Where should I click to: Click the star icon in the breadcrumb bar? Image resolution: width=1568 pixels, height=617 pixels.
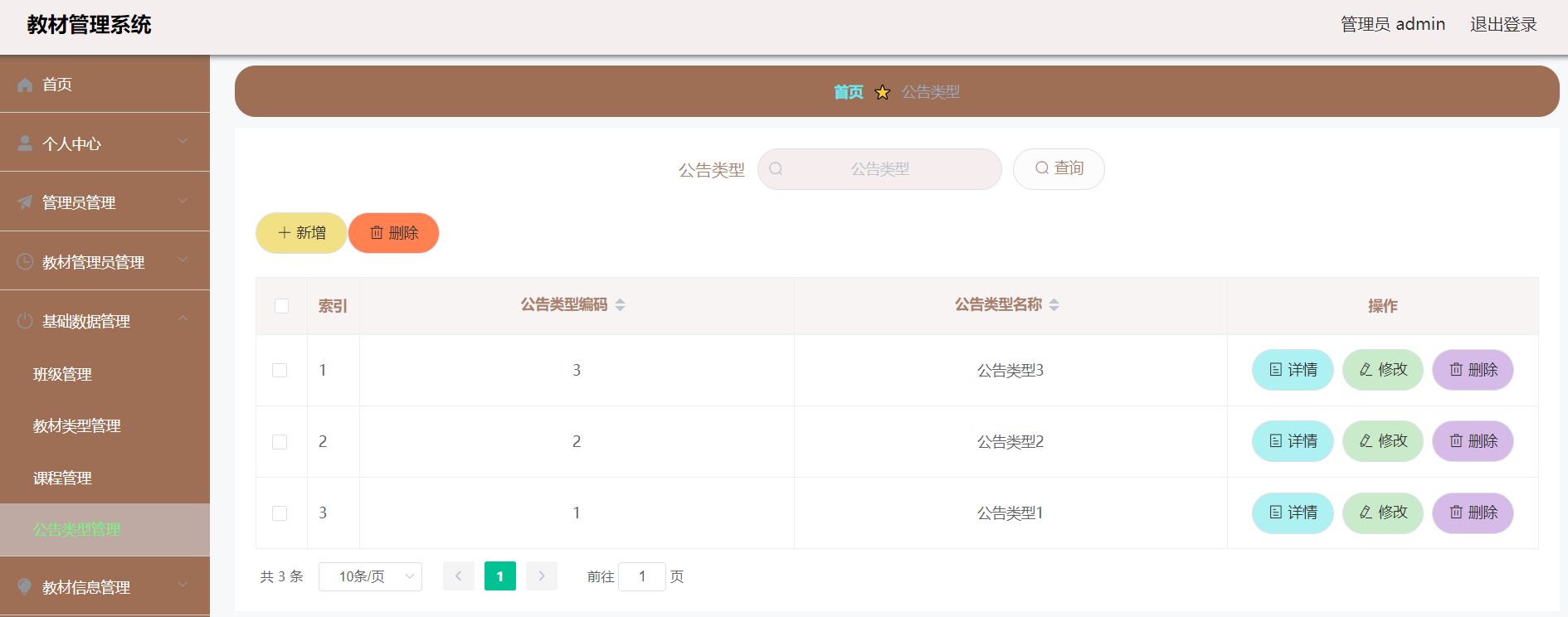tap(883, 92)
